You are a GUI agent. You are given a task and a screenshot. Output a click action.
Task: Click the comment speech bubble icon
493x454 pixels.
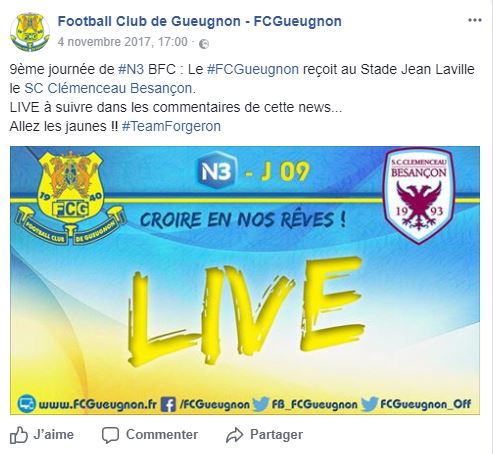pyautogui.click(x=110, y=435)
